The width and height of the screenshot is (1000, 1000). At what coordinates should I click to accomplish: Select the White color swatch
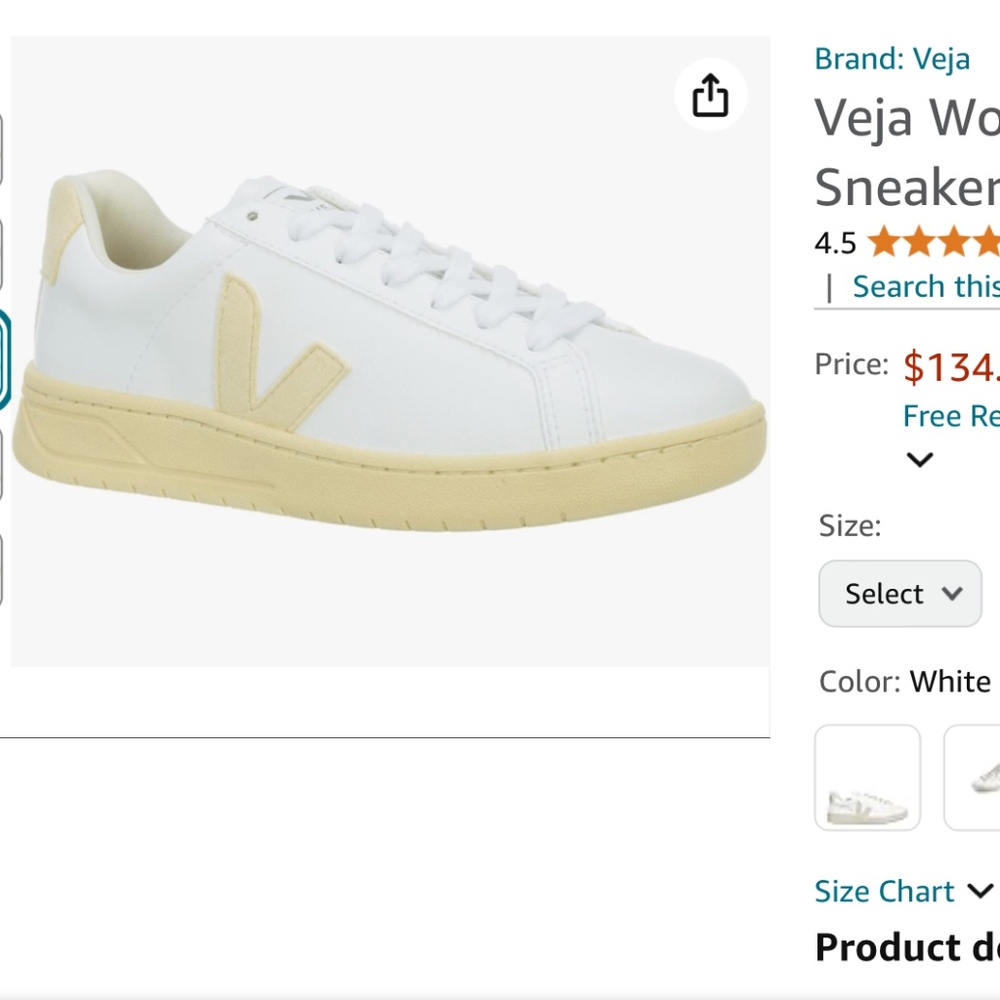[x=867, y=778]
